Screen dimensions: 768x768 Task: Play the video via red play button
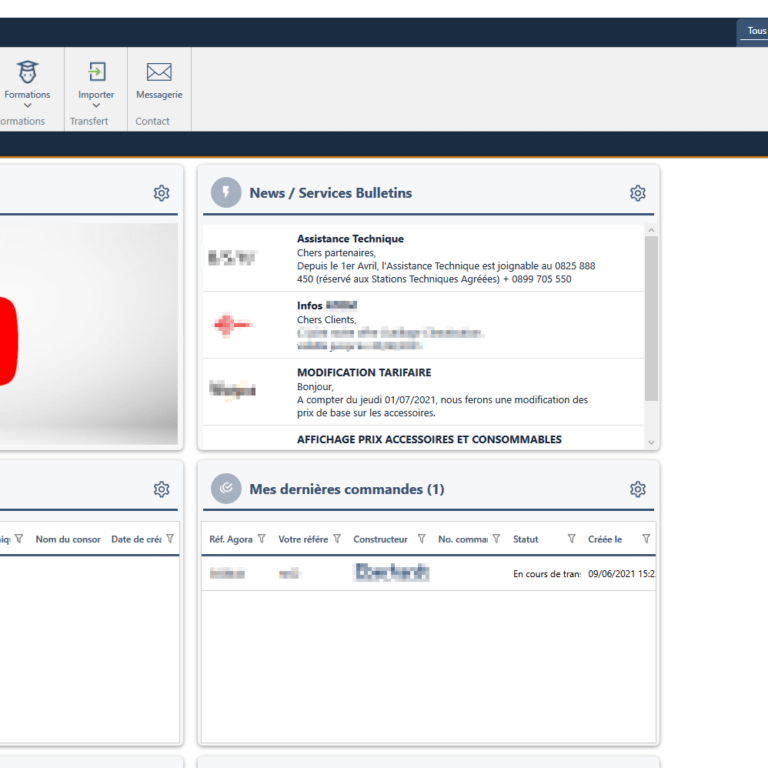(8, 340)
